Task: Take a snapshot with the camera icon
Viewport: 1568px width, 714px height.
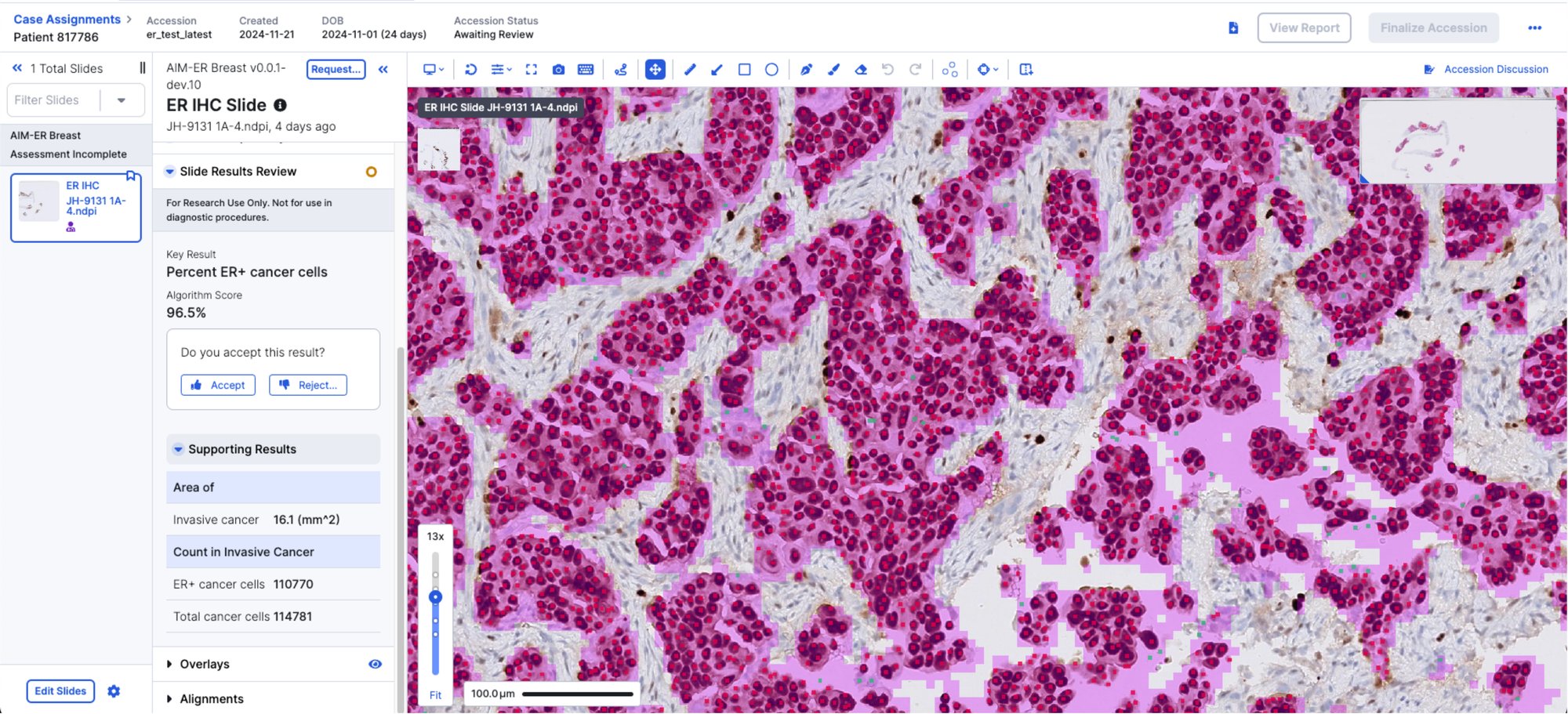Action: [x=558, y=70]
